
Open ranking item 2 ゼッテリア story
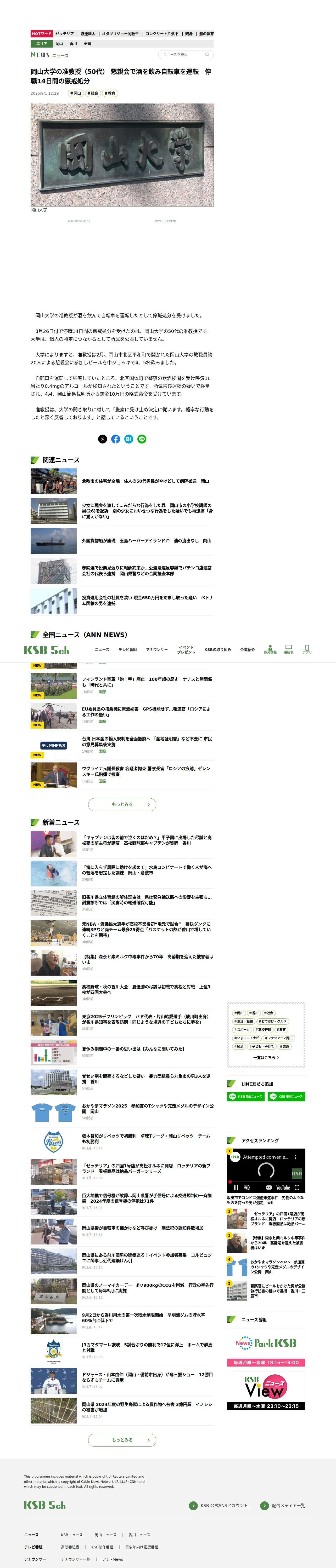click(266, 1219)
